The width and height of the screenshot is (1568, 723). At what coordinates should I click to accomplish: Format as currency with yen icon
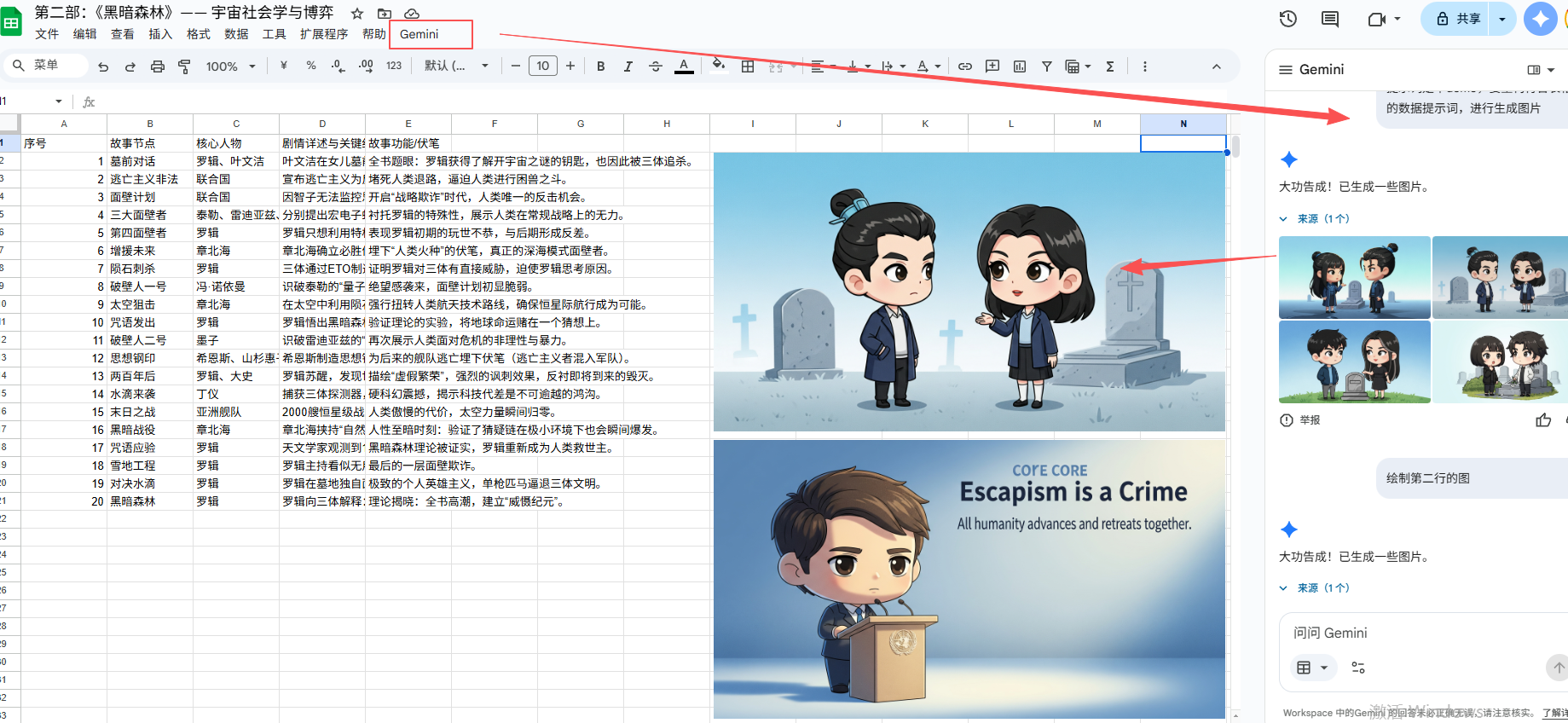click(x=284, y=66)
